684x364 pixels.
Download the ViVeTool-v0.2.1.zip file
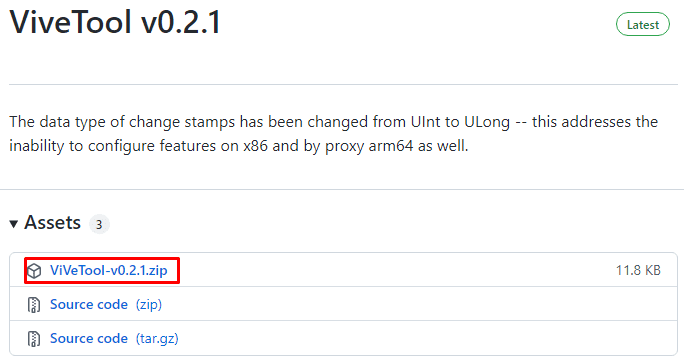pyautogui.click(x=109, y=271)
